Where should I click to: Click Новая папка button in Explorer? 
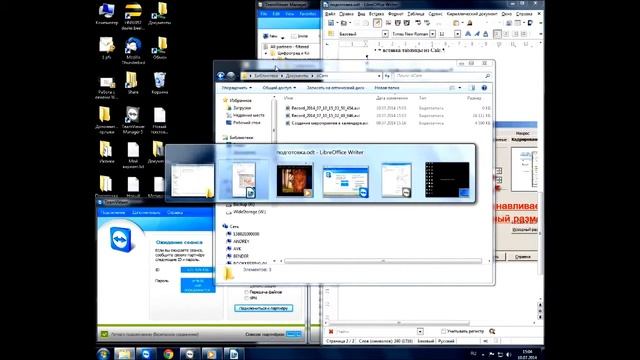[387, 88]
